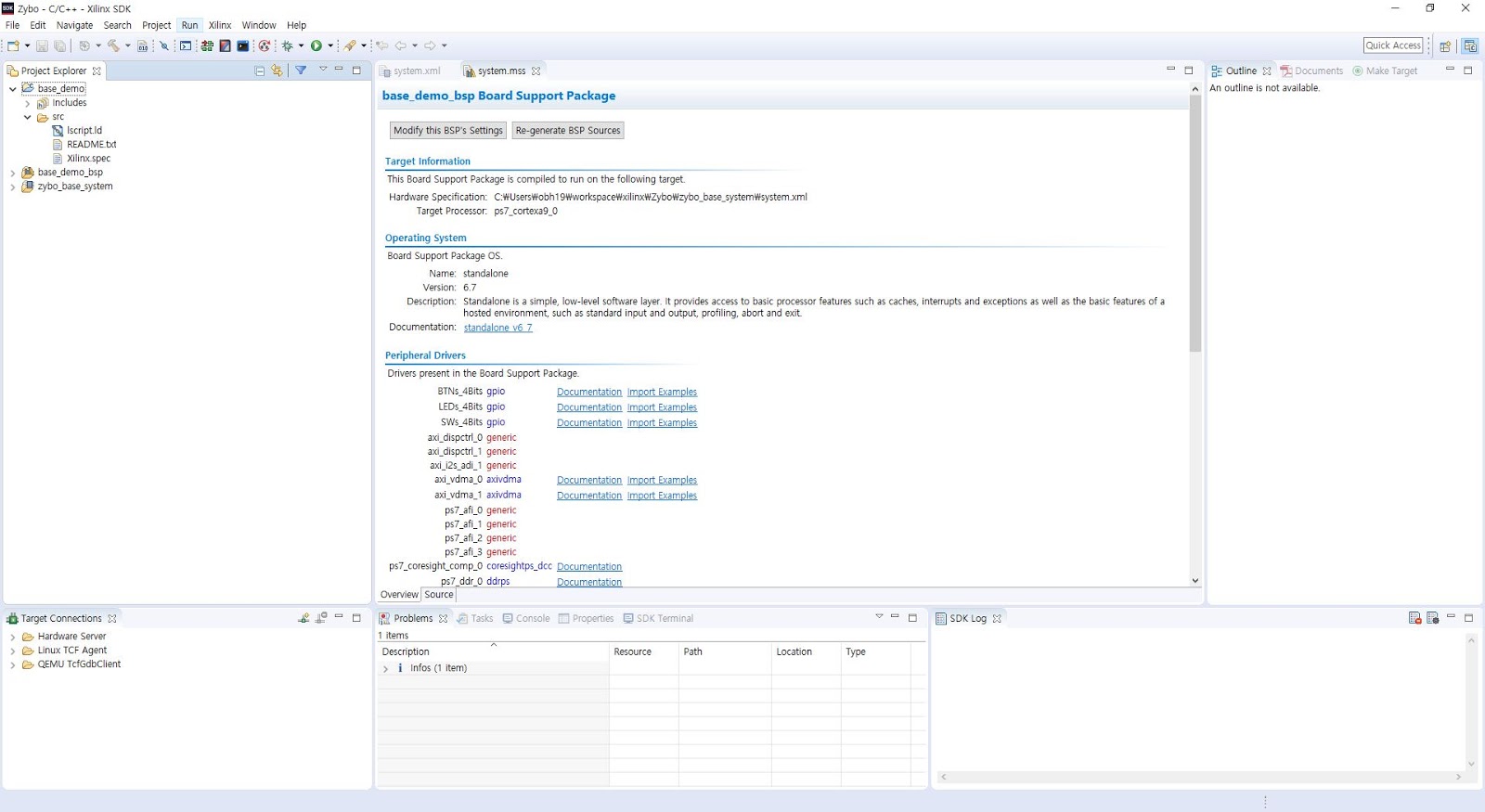Close the system.mss editor tab
This screenshot has height=812, width=1485.
[536, 71]
